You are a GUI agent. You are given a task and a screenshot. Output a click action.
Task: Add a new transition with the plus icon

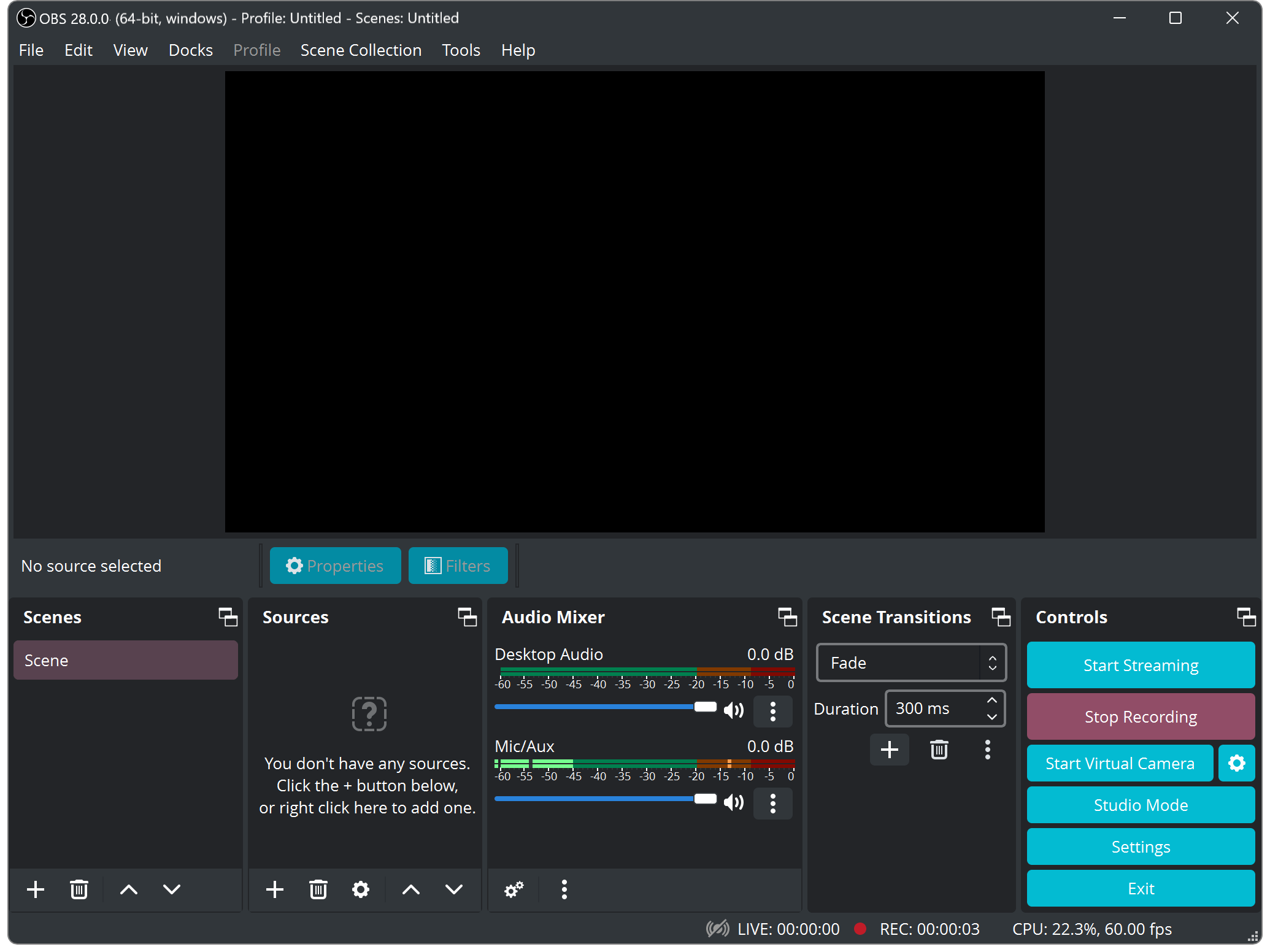click(x=889, y=749)
